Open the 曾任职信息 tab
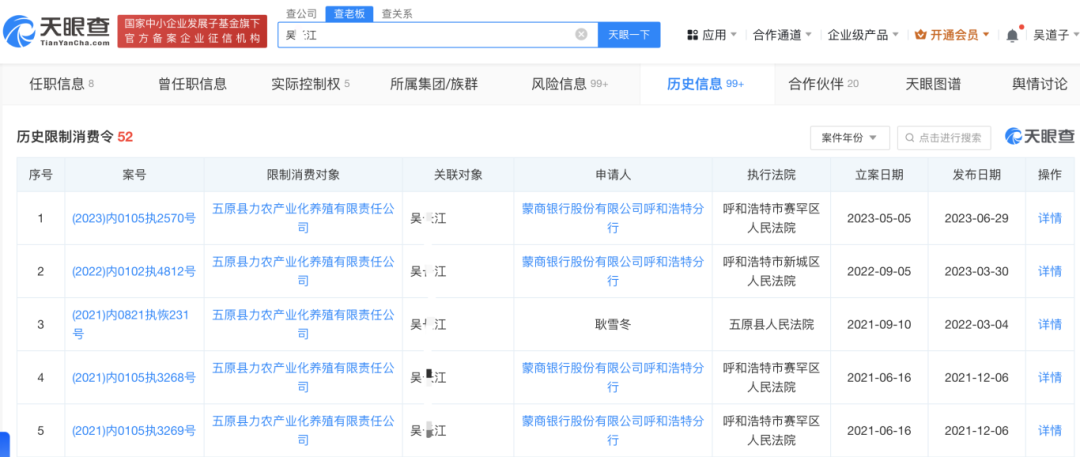The image size is (1080, 457). click(x=192, y=84)
